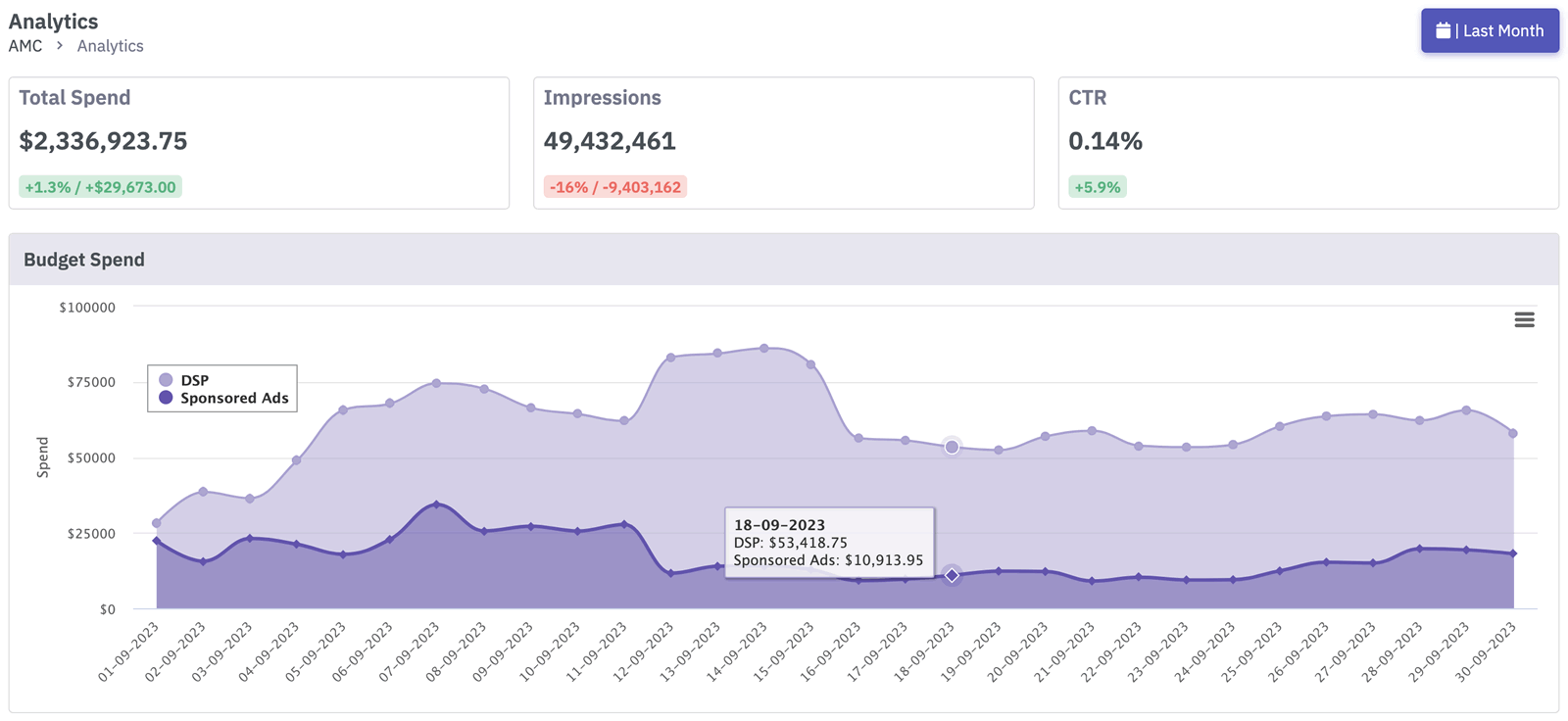Click the 14-09-2023 x-axis date label
The height and width of the screenshot is (721, 1568).
pyautogui.click(x=736, y=651)
